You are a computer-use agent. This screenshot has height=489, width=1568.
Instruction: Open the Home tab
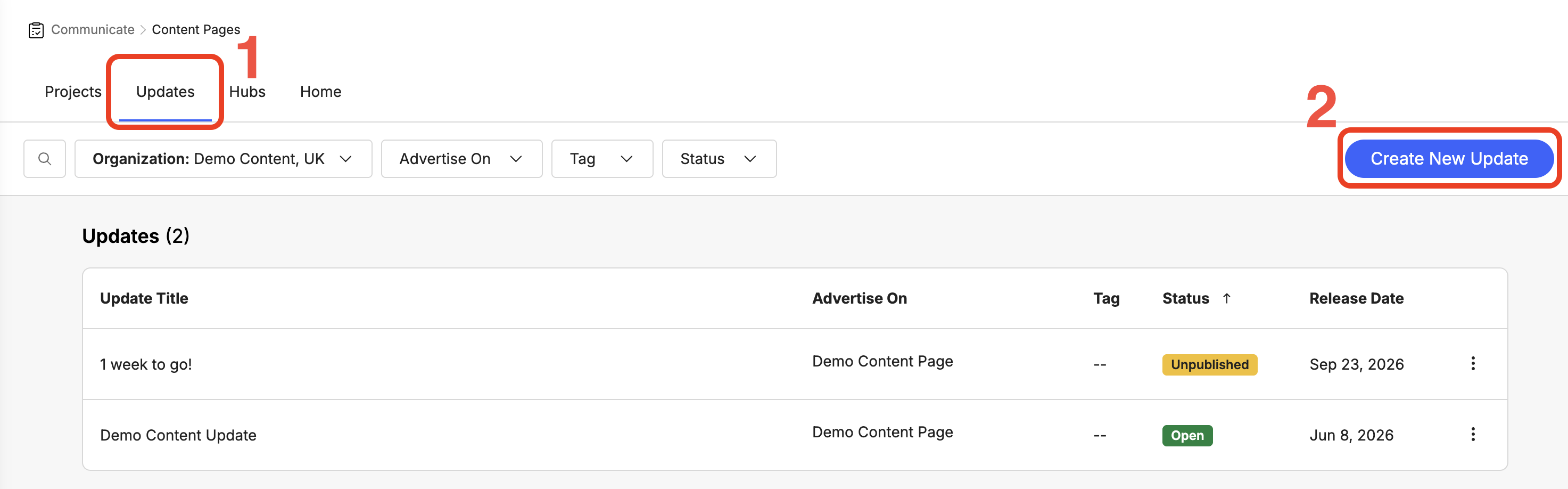(x=321, y=92)
